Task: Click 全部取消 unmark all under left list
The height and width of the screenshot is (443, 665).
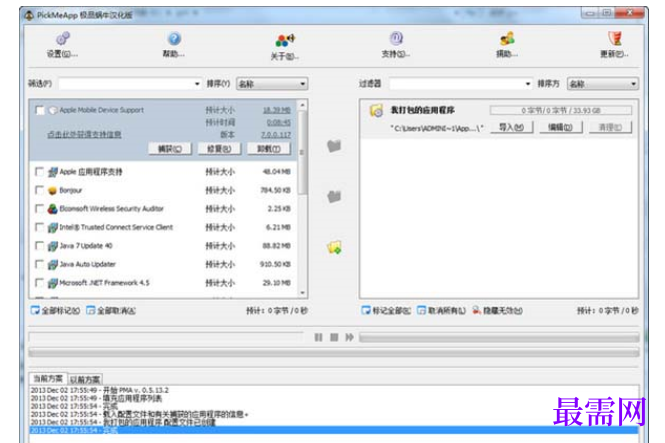Action: pos(111,311)
